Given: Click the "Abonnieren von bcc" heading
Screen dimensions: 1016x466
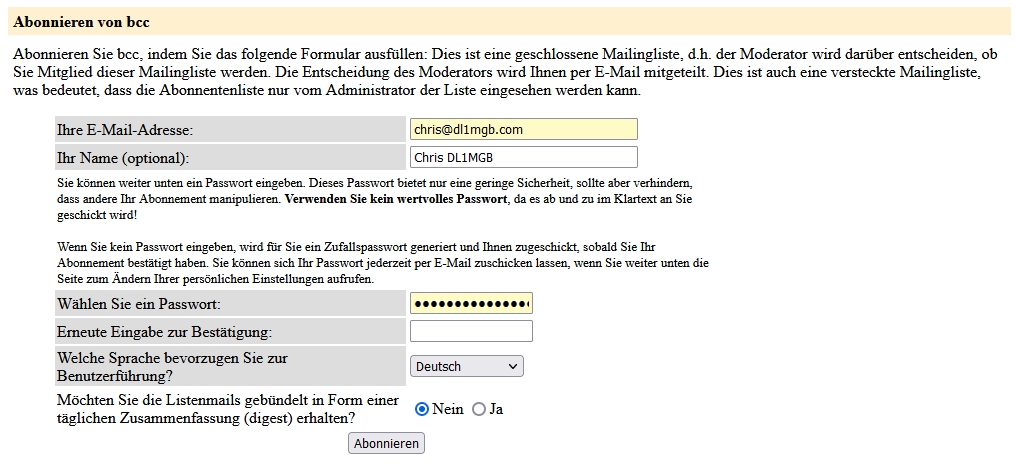Looking at the screenshot, I should coord(81,21).
